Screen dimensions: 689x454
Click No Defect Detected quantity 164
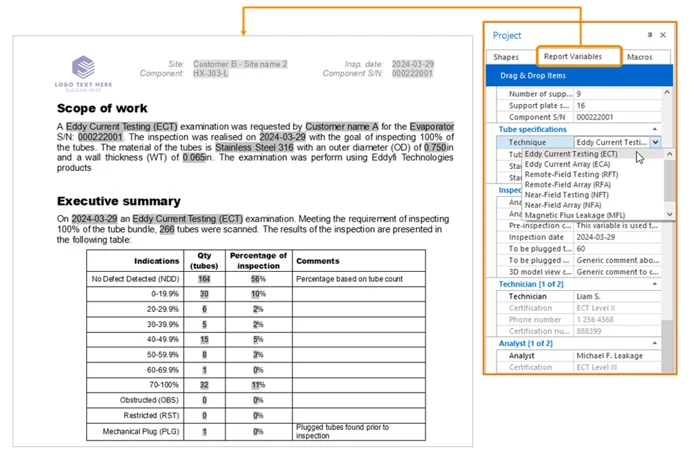pyautogui.click(x=204, y=279)
